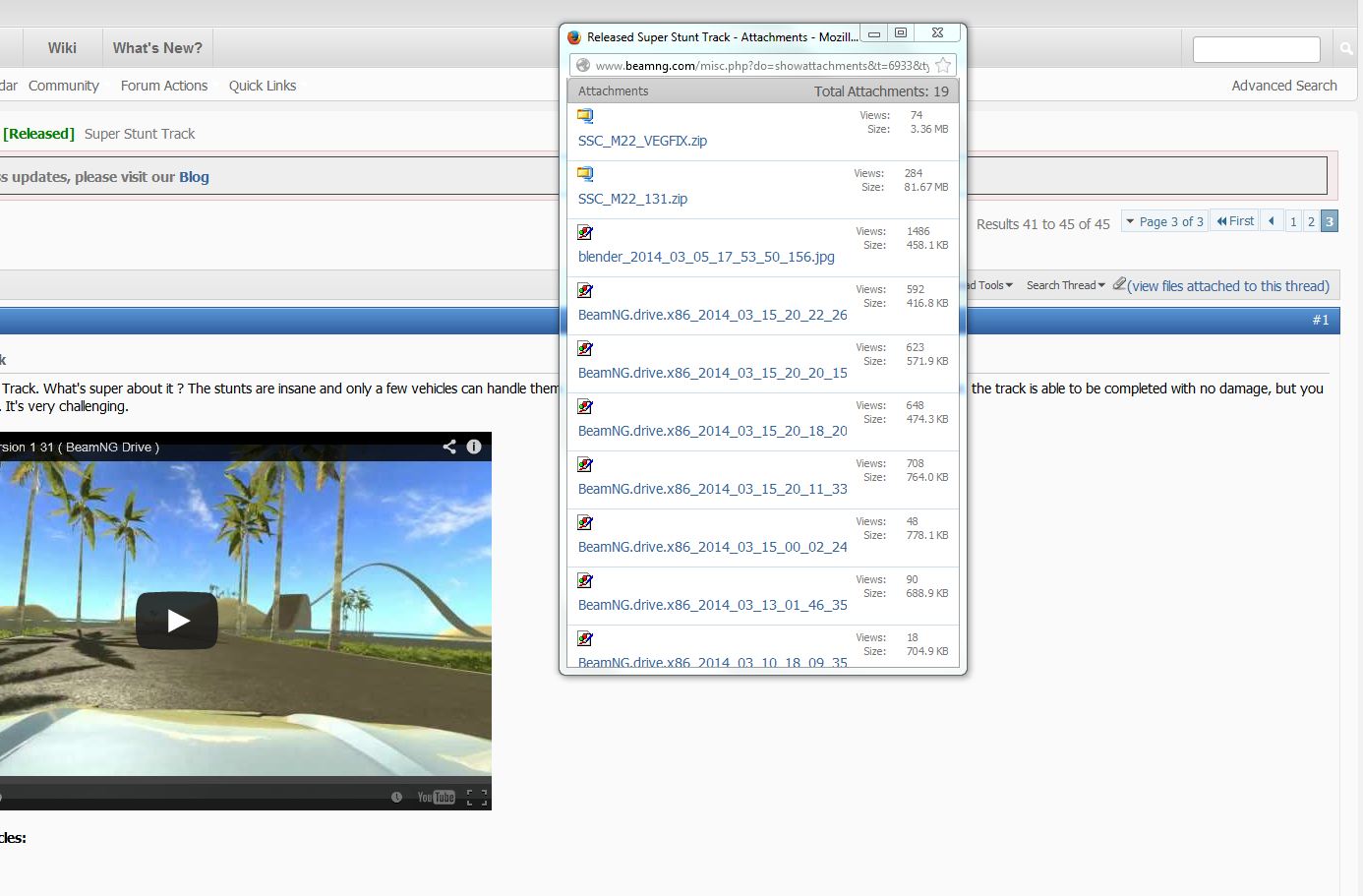Viewport: 1363px width, 896px height.
Task: Open the What's New? tab
Action: (157, 47)
